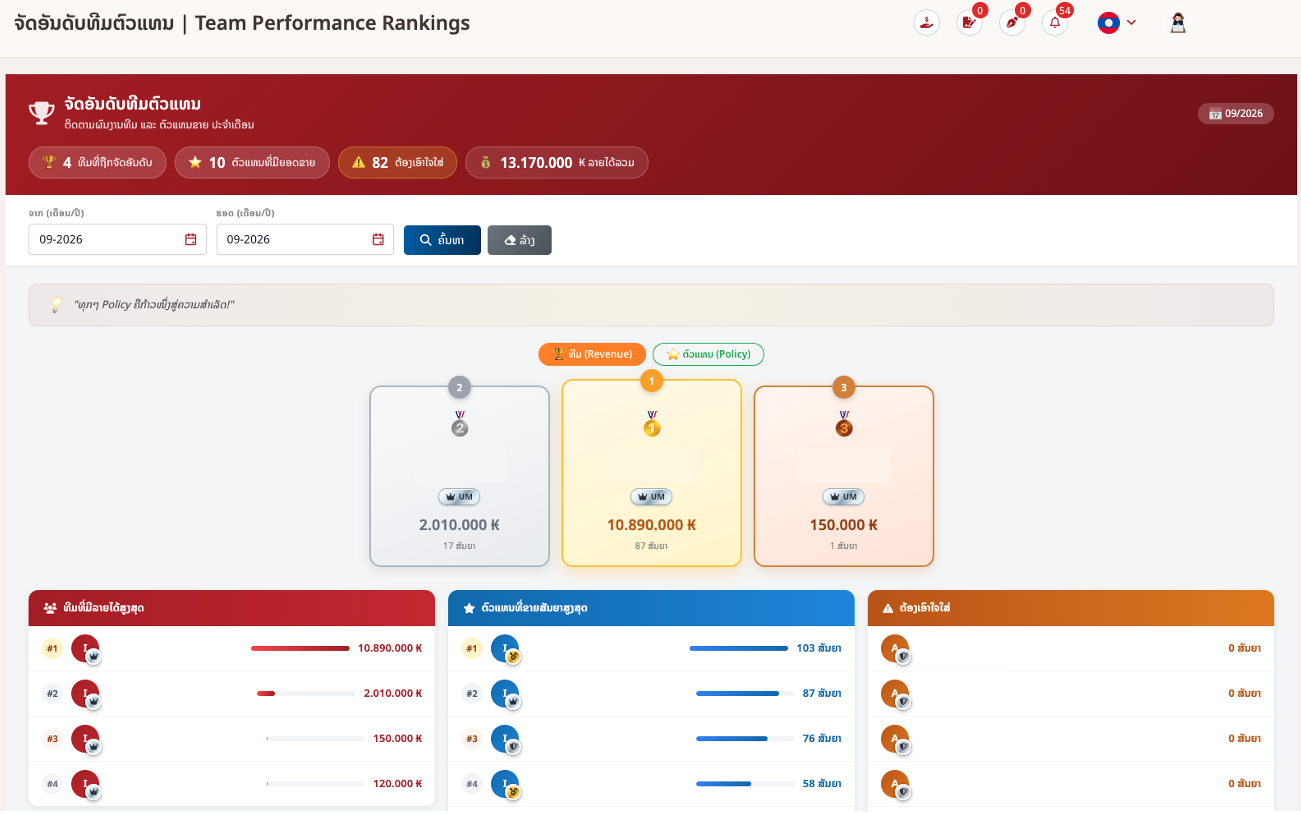The image size is (1301, 814).
Task: Open the pen nib icon in header
Action: (1012, 22)
